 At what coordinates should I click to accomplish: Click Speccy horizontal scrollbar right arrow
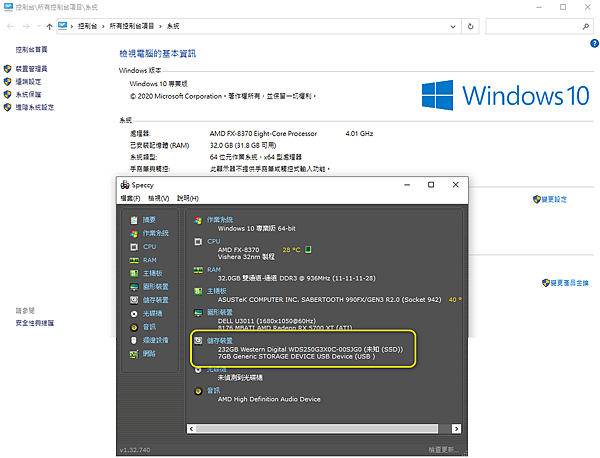(x=456, y=429)
